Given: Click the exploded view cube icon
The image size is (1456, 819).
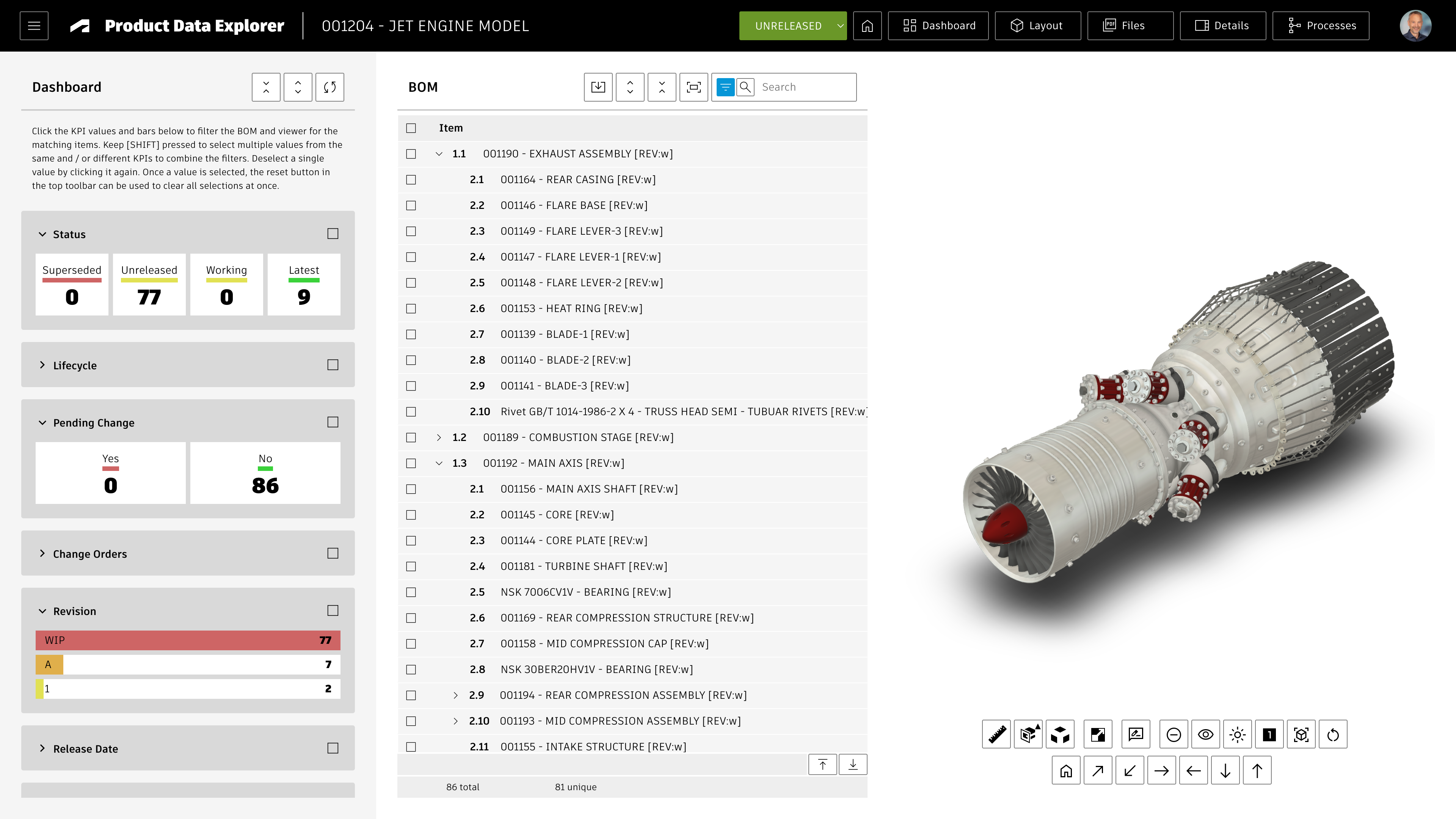Looking at the screenshot, I should (x=1060, y=734).
